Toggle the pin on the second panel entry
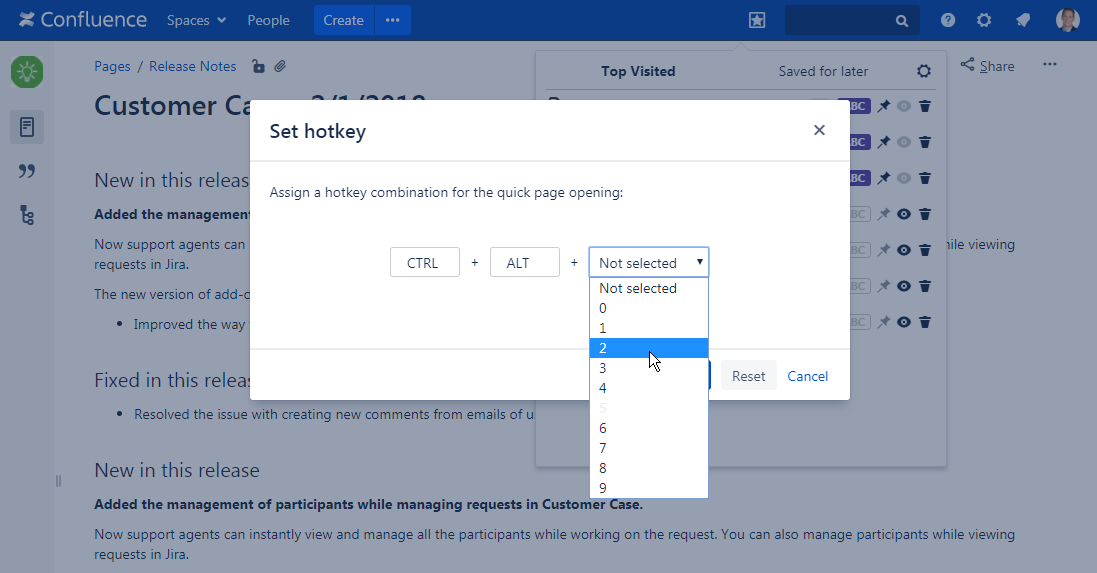 pos(883,142)
